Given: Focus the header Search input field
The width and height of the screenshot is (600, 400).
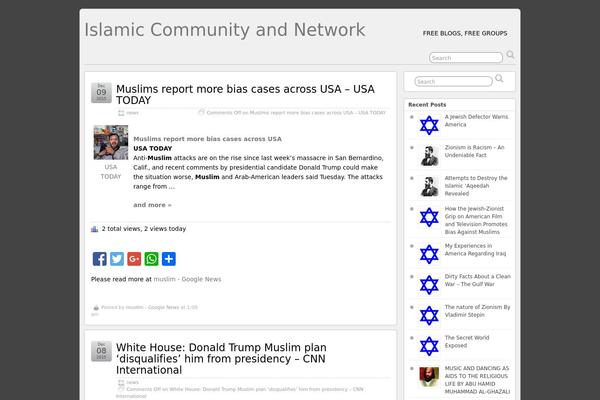Looking at the screenshot, I should click(466, 58).
